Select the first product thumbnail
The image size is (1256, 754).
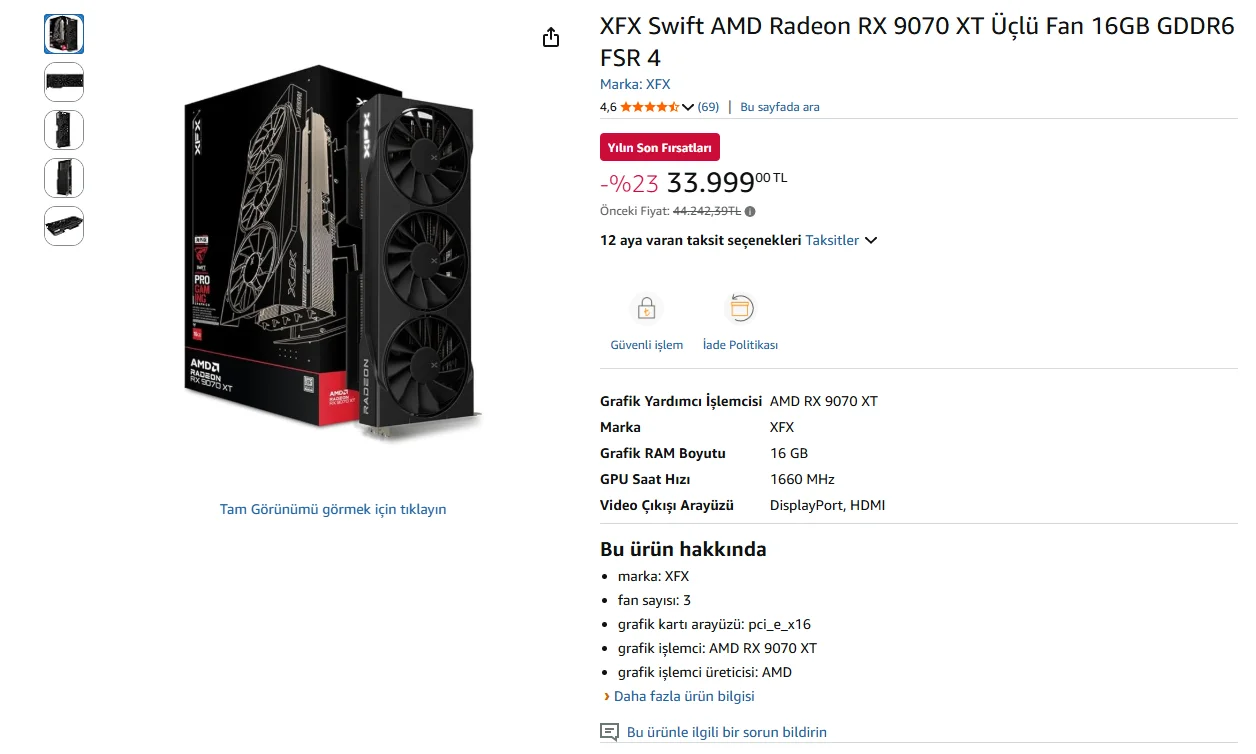tap(64, 34)
